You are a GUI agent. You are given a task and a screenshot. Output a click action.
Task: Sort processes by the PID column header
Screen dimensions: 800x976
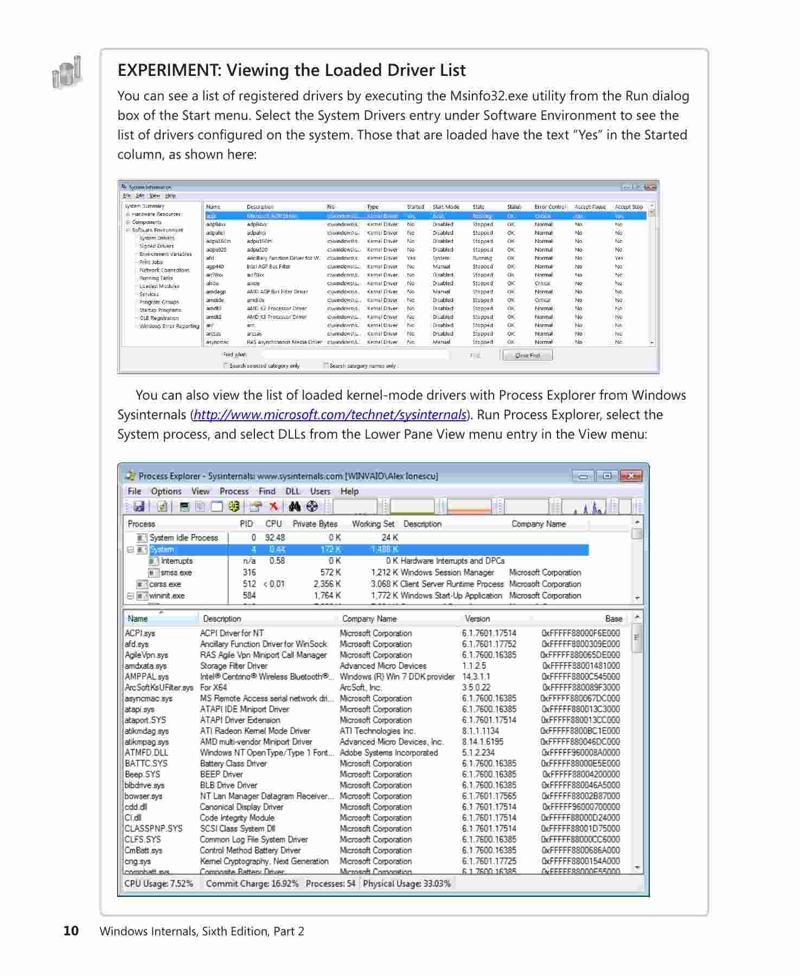tap(247, 524)
